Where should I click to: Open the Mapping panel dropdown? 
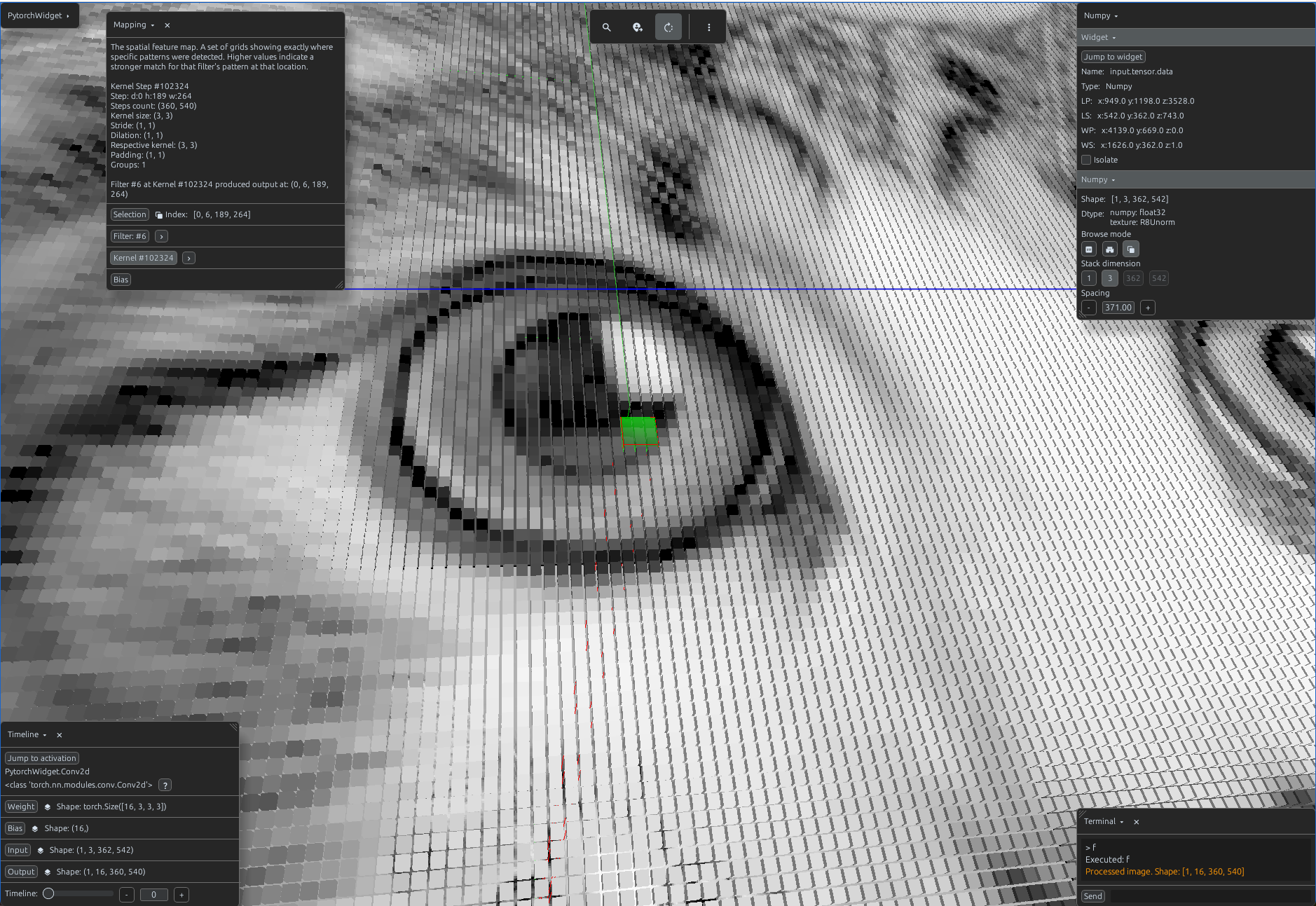coord(134,25)
